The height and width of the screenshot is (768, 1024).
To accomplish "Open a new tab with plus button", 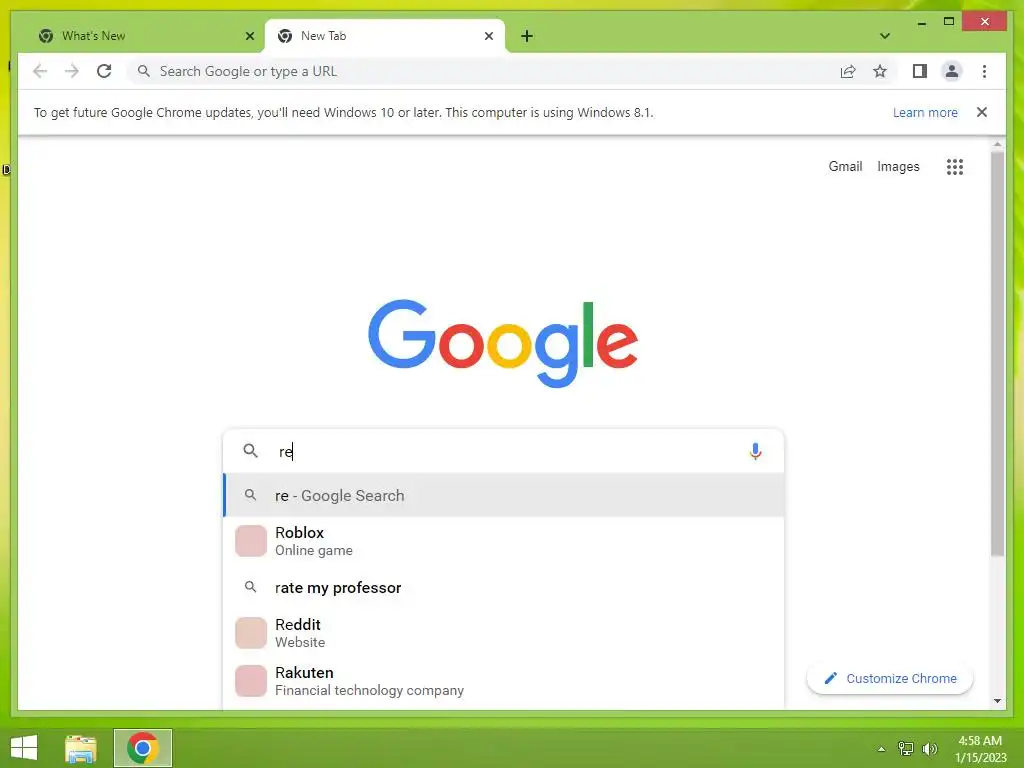I will coord(526,36).
